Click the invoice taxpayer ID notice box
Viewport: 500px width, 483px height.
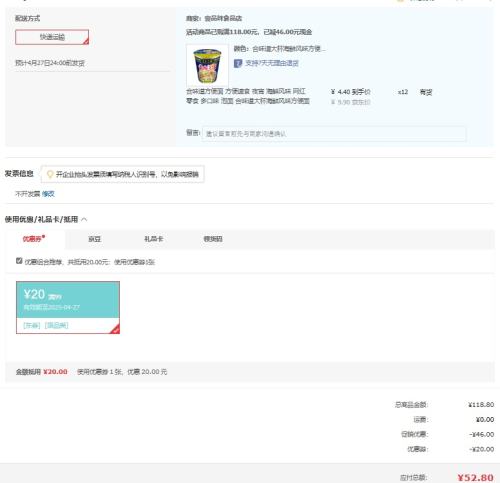click(123, 174)
